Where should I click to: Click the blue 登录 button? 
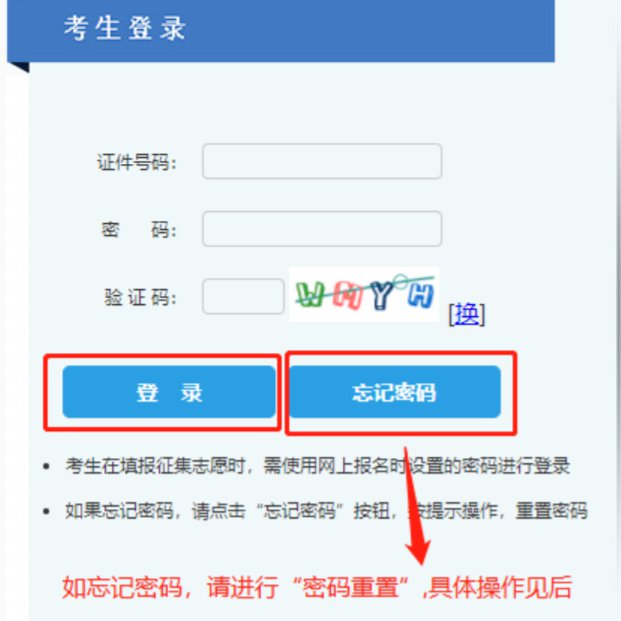(169, 392)
